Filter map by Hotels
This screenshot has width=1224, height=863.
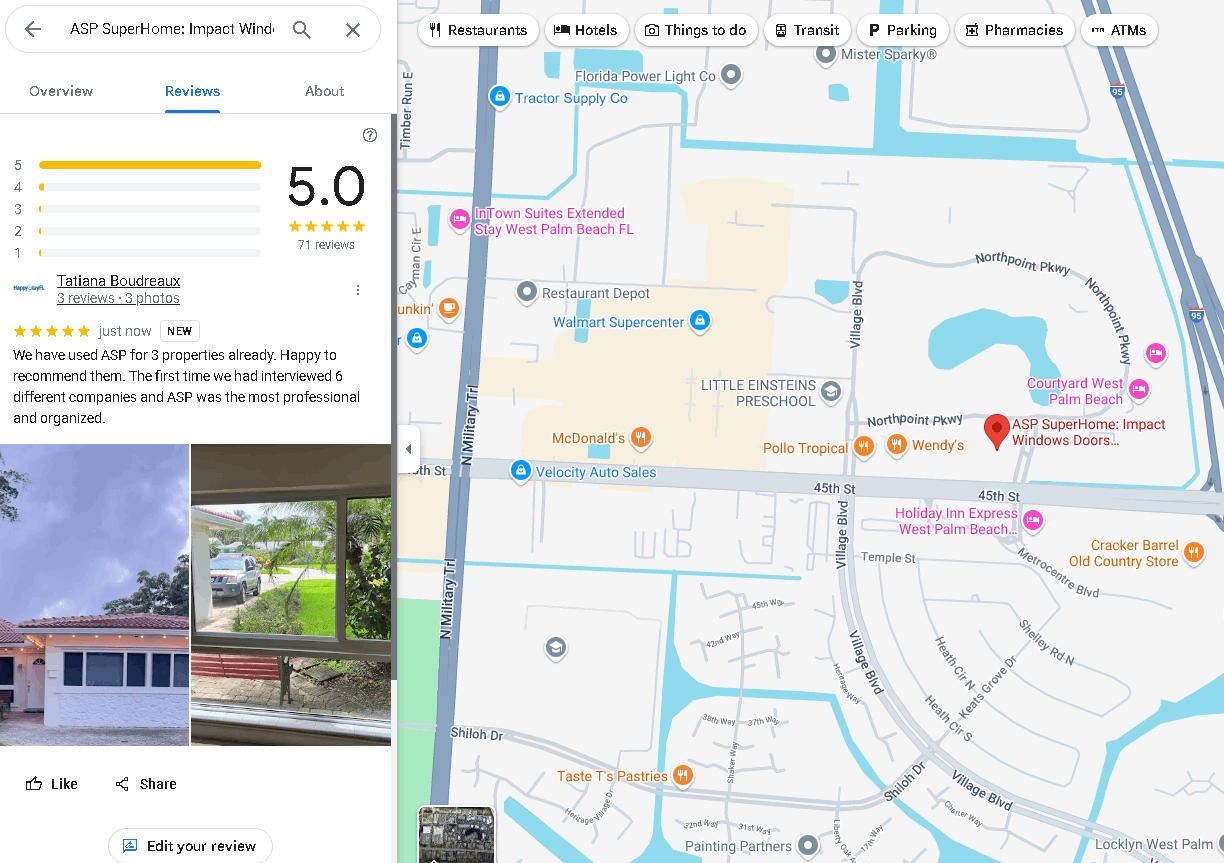[587, 30]
